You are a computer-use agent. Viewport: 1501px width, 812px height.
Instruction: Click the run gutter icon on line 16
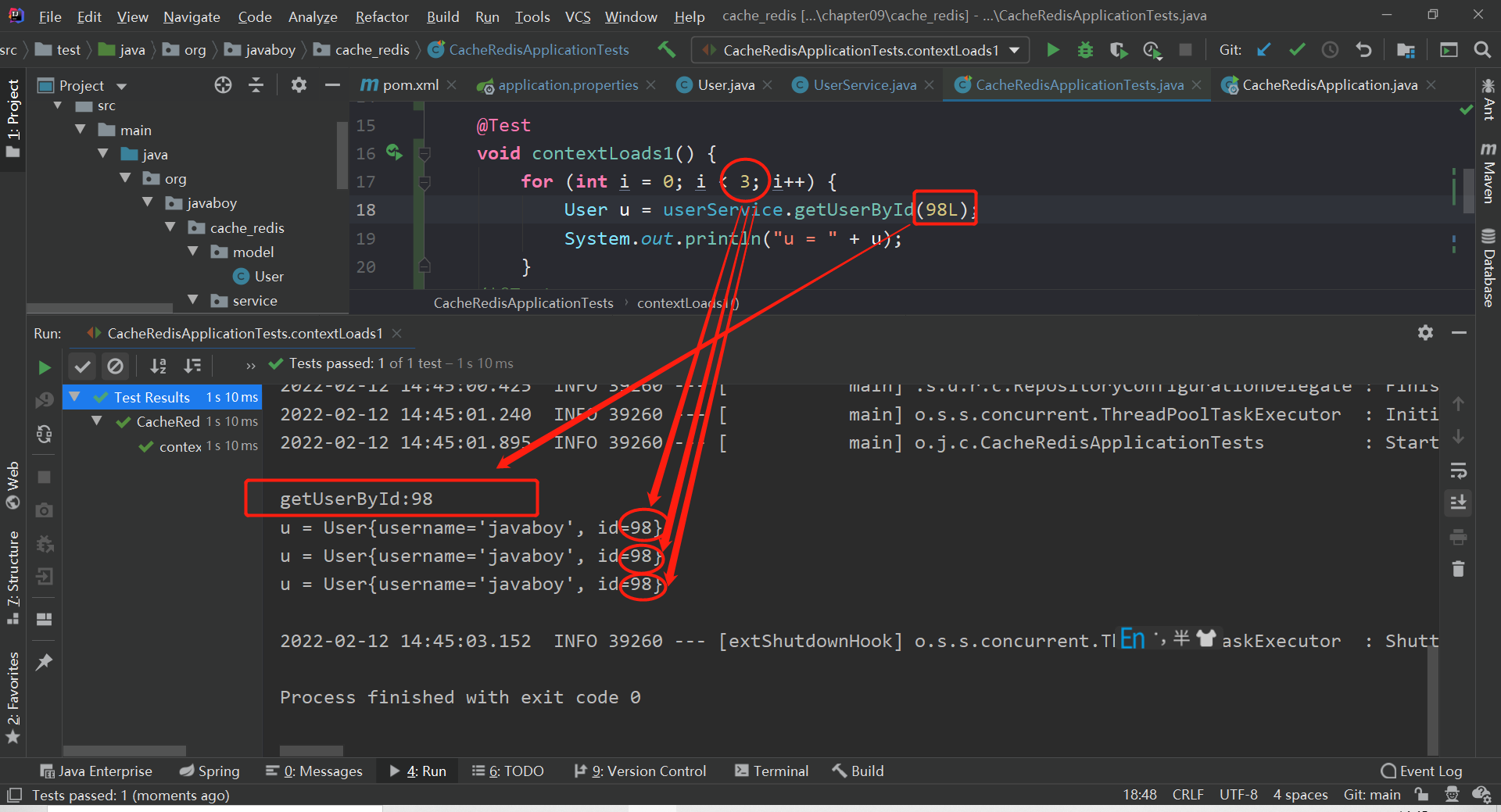click(x=394, y=152)
